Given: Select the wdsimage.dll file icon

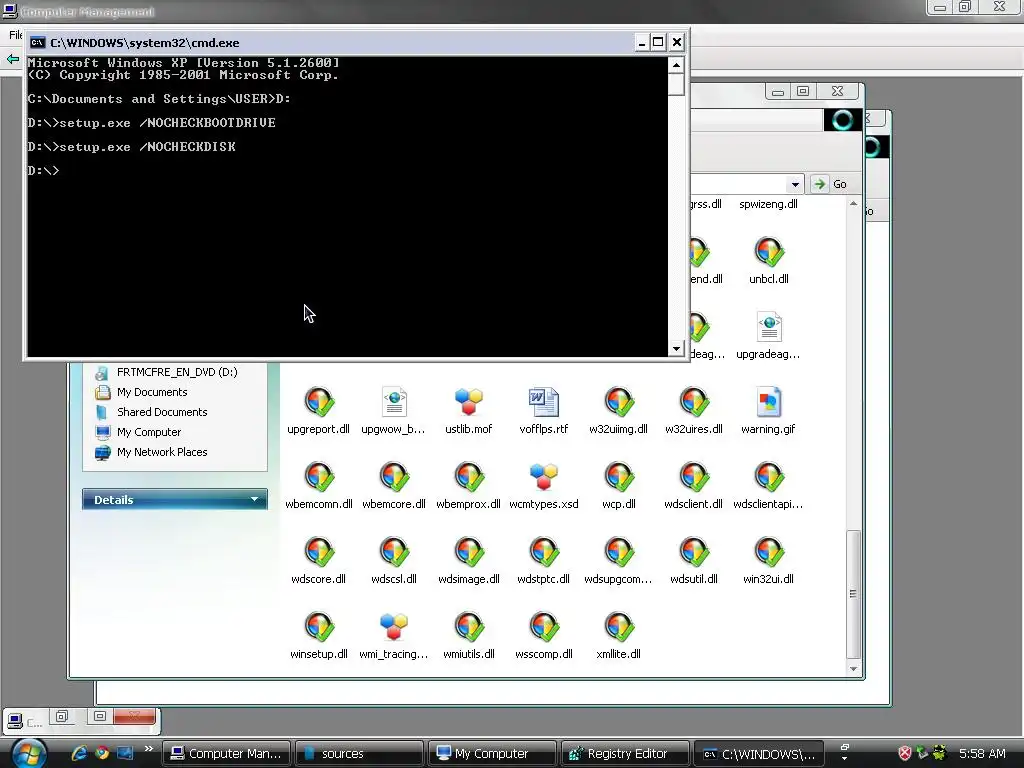Looking at the screenshot, I should click(469, 552).
